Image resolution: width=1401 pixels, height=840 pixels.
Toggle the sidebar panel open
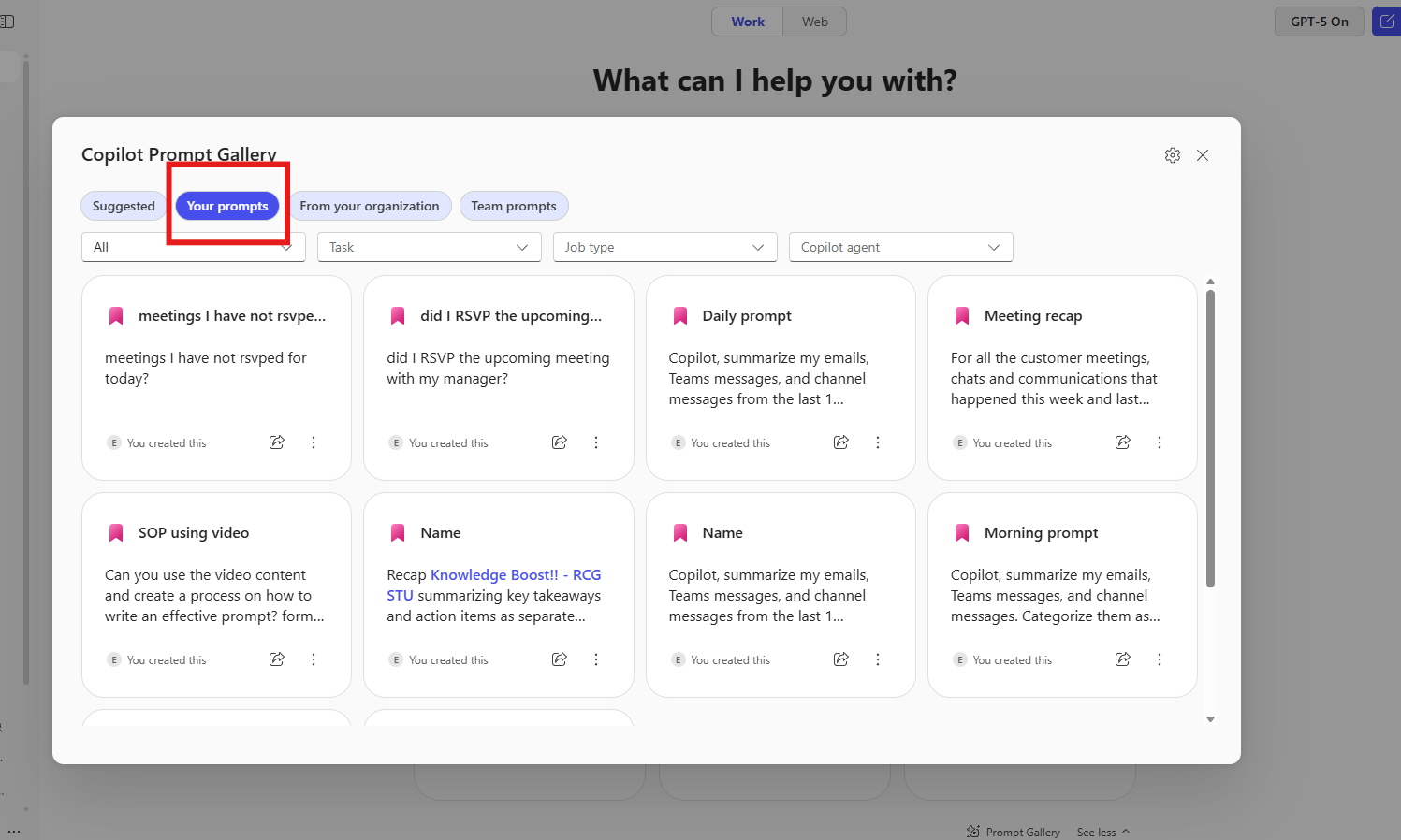point(9,22)
